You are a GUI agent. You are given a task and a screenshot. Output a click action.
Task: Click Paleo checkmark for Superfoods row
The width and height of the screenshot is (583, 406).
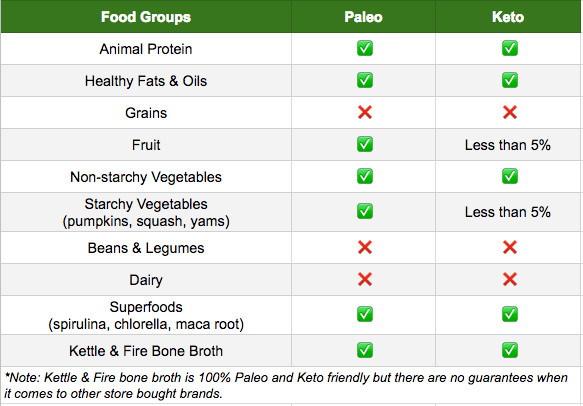click(x=365, y=314)
